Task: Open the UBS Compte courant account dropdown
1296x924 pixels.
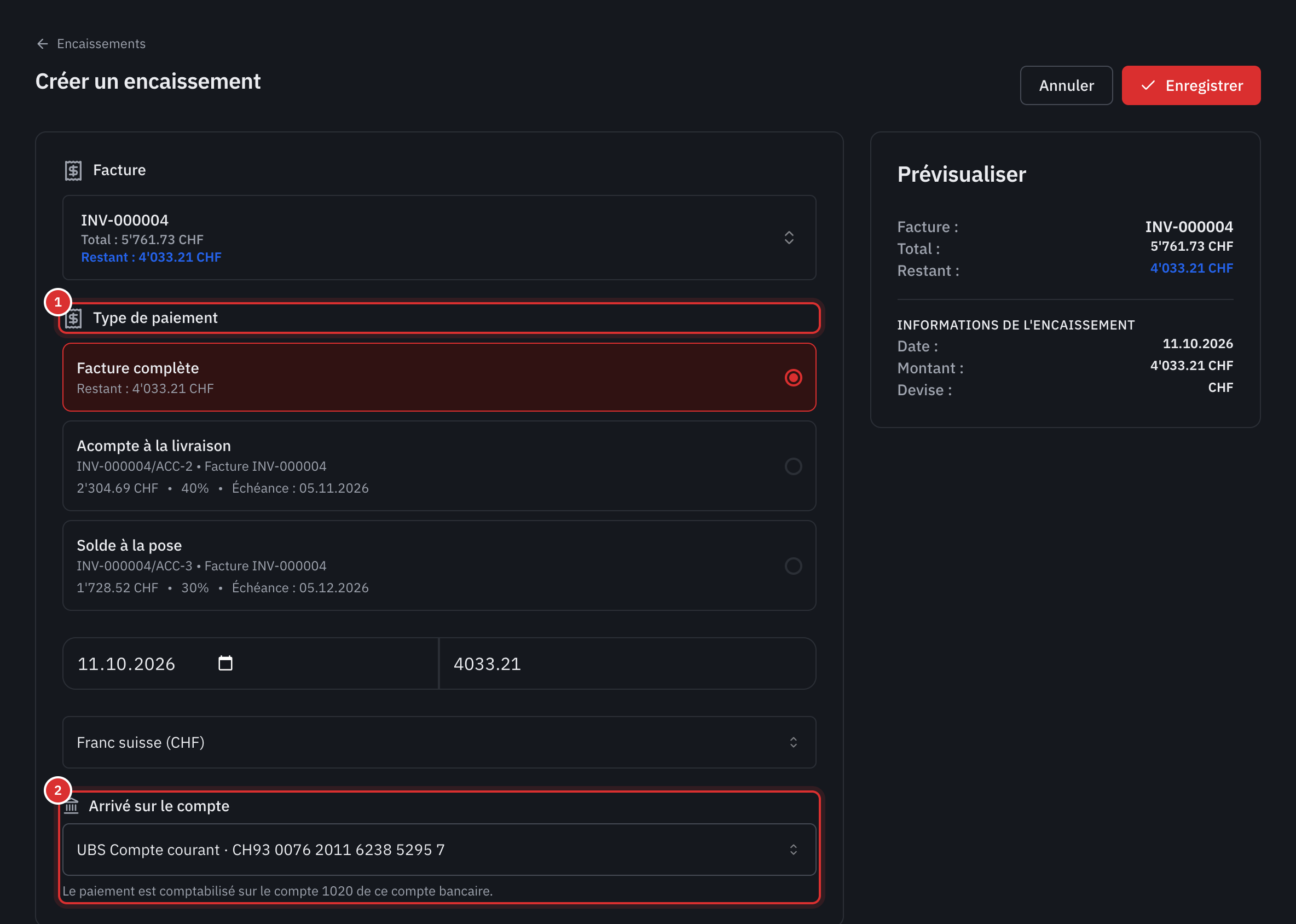Action: [439, 850]
